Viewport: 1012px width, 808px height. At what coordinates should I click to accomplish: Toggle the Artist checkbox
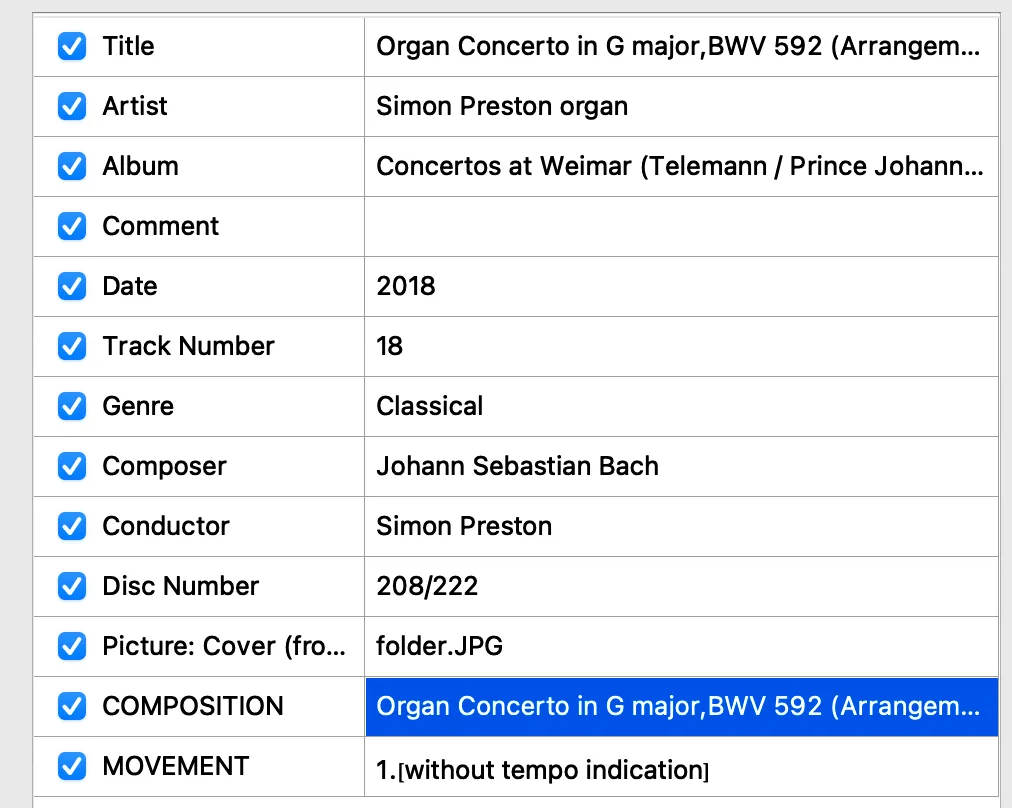72,106
